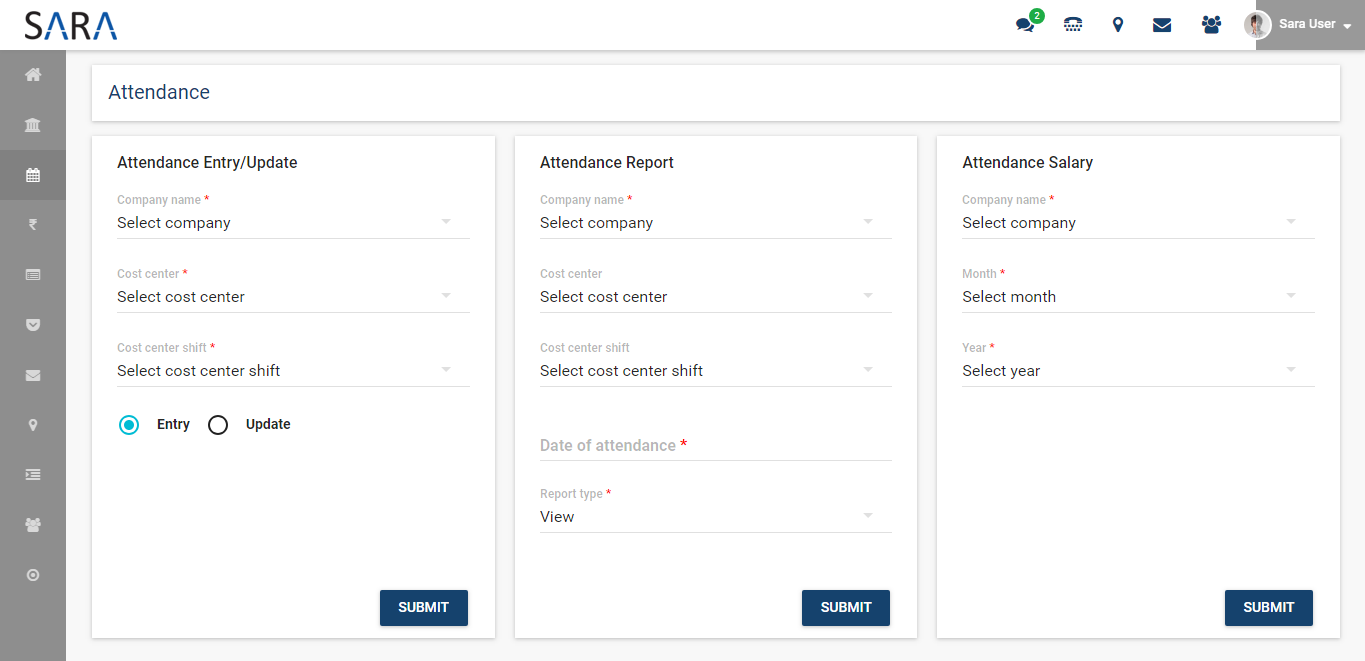Open the users group icon in header
Image resolution: width=1365 pixels, height=661 pixels.
point(1211,25)
